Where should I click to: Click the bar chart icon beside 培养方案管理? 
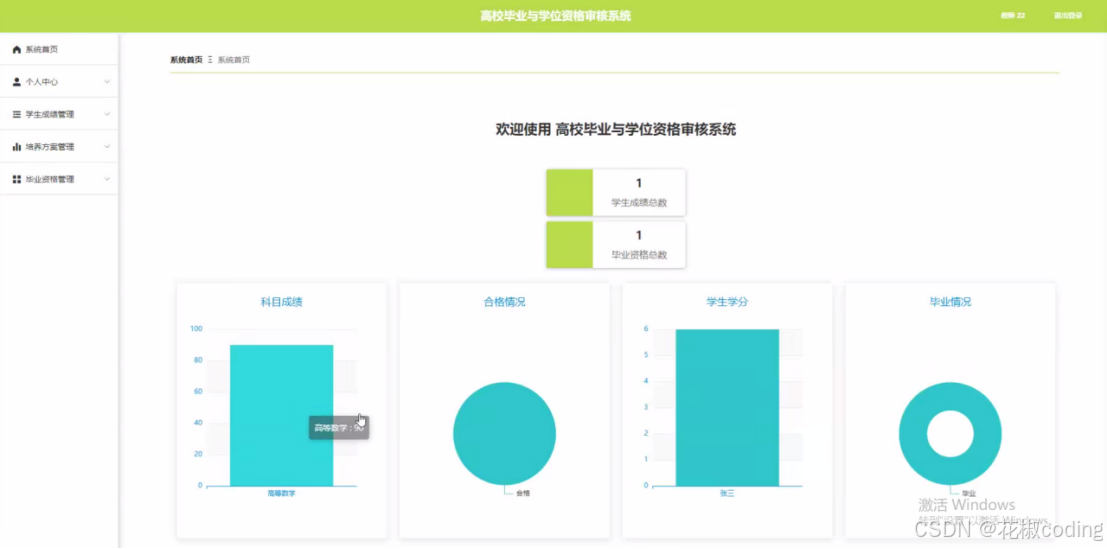pos(17,147)
